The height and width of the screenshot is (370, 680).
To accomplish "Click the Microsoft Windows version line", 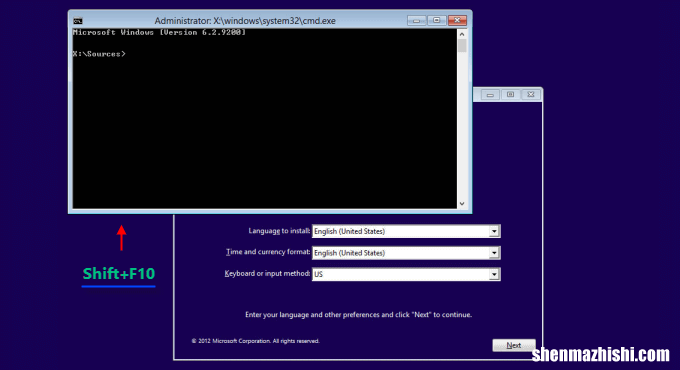I will (159, 33).
